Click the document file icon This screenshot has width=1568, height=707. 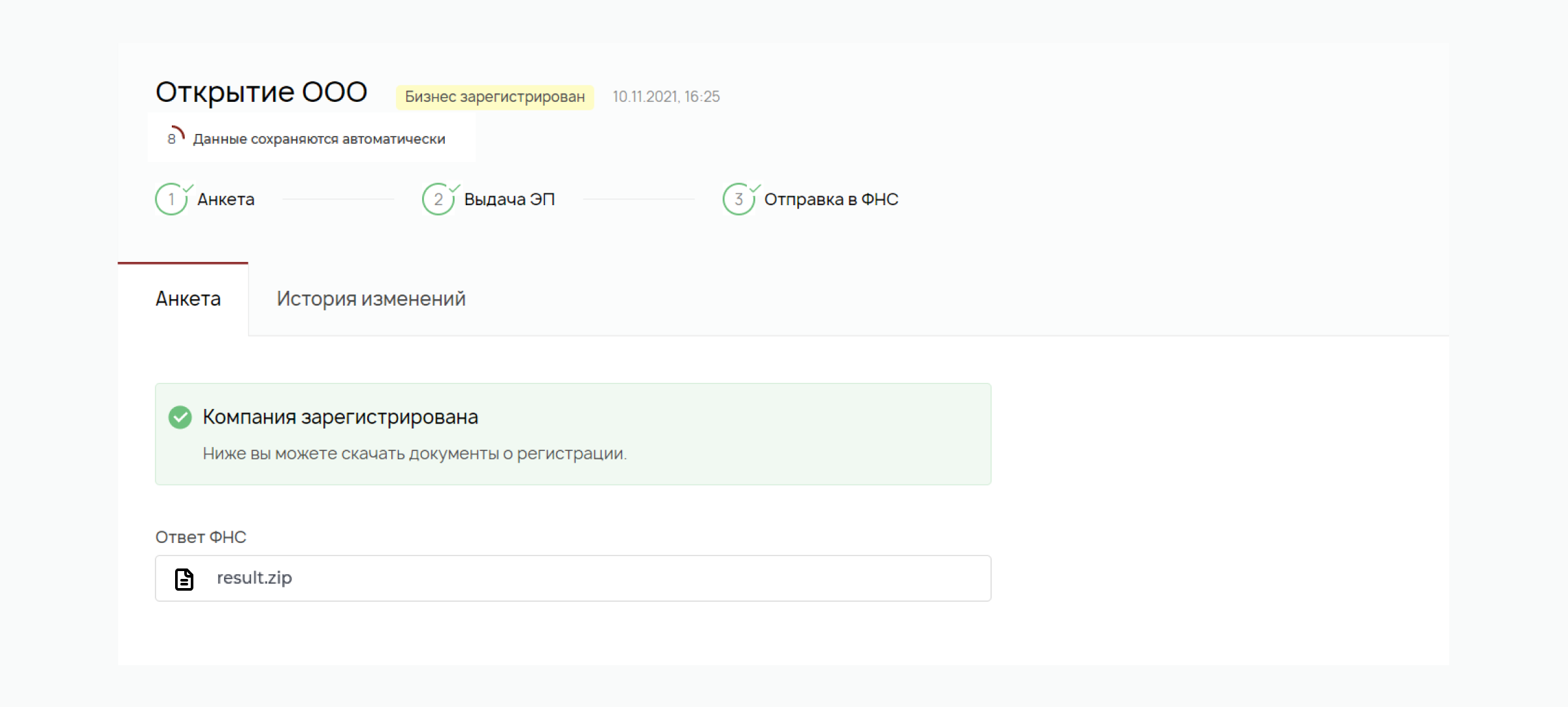click(x=184, y=579)
